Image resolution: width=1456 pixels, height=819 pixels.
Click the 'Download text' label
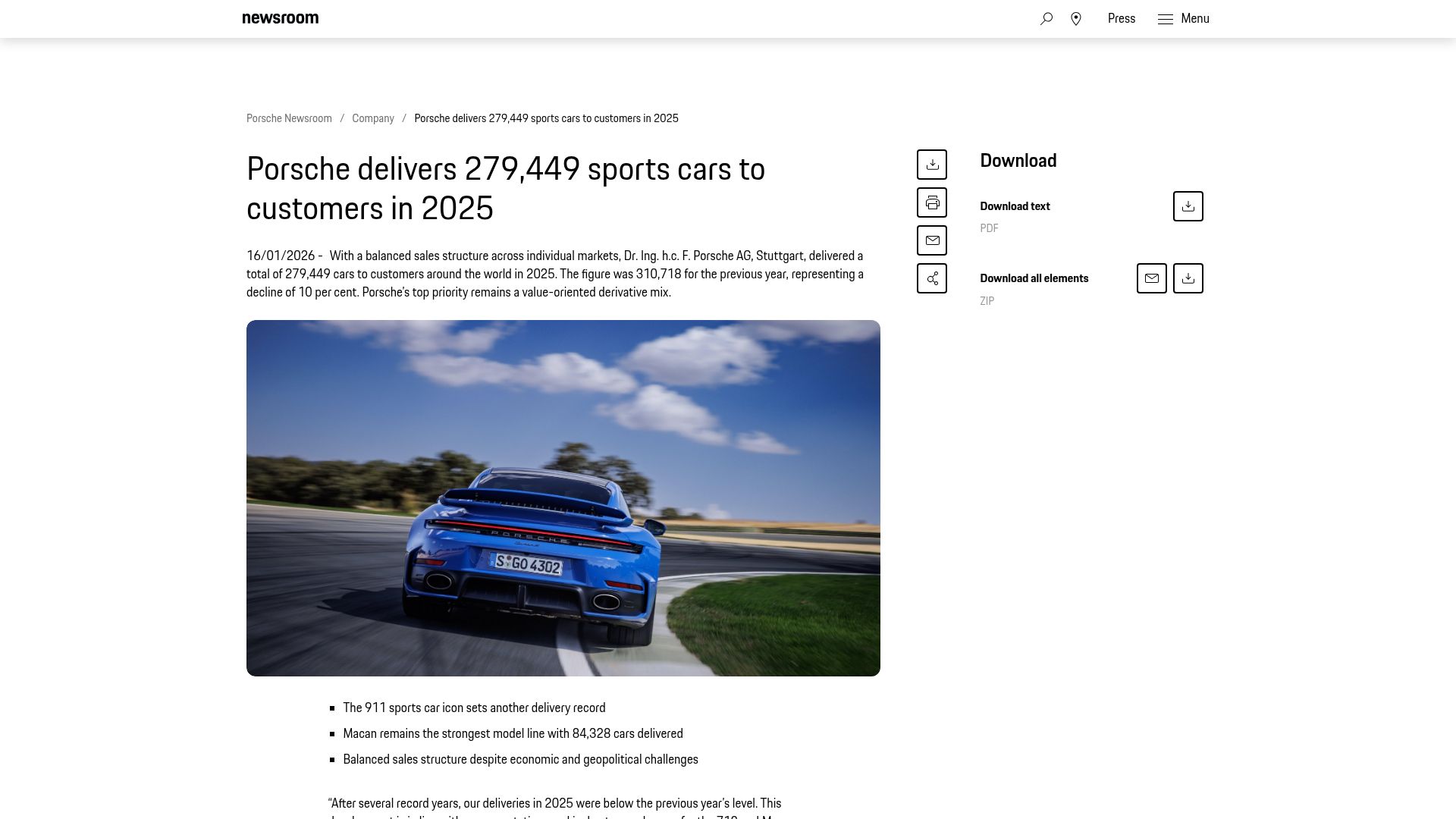(x=1015, y=206)
